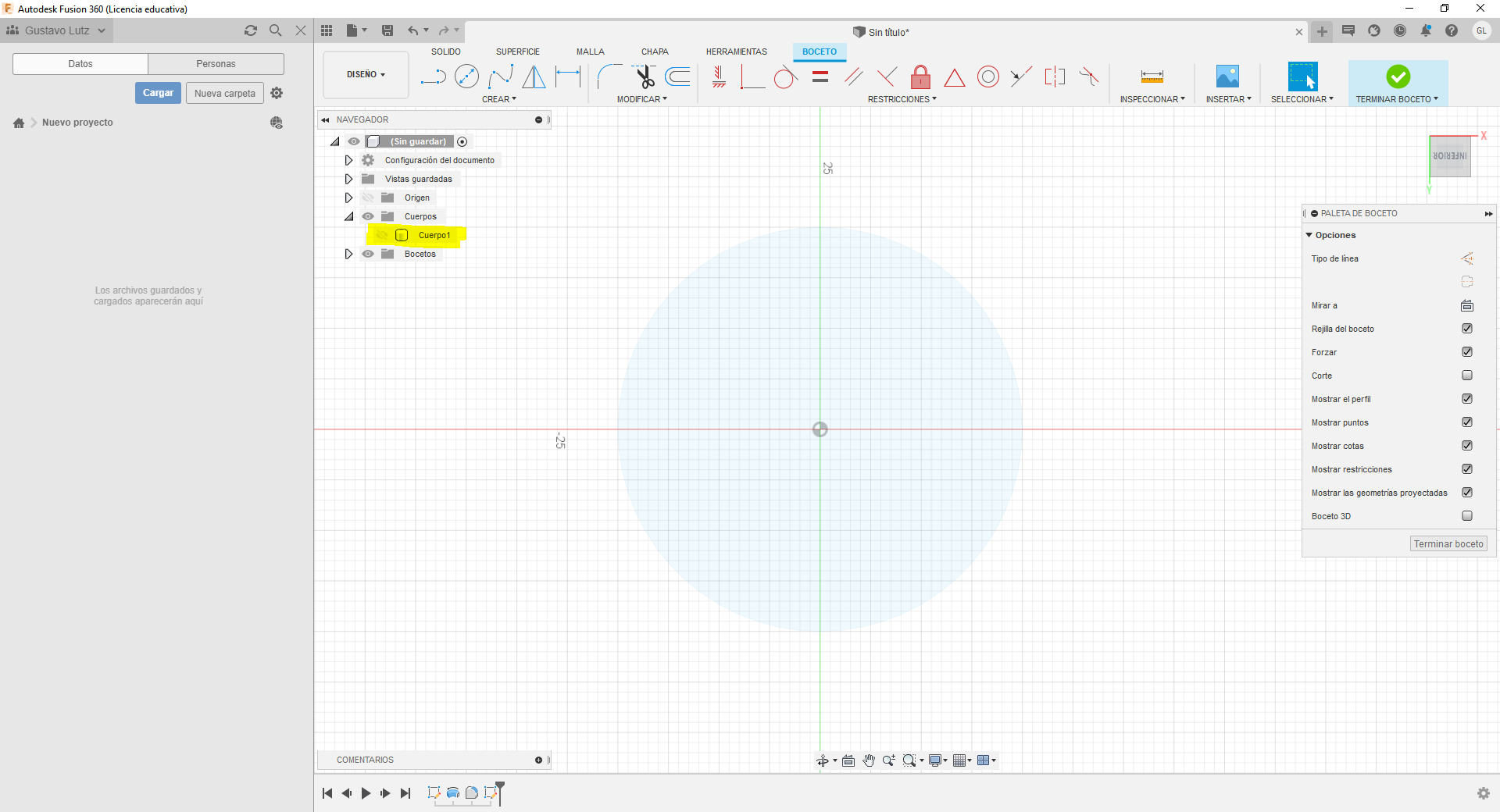The width and height of the screenshot is (1500, 812).
Task: Switch to the CHAPA tab
Action: point(655,52)
